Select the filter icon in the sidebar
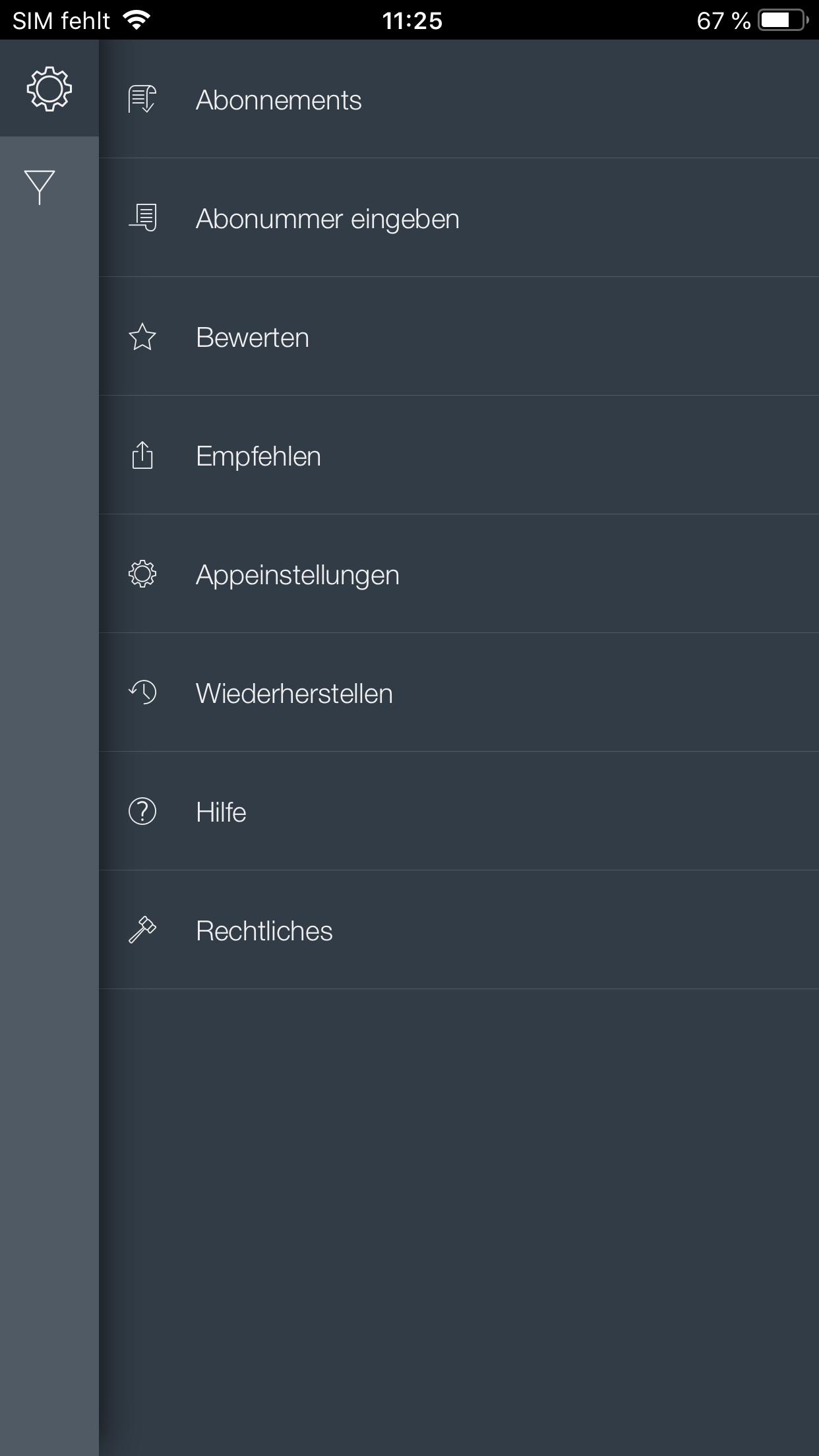The width and height of the screenshot is (819, 1456). (40, 183)
